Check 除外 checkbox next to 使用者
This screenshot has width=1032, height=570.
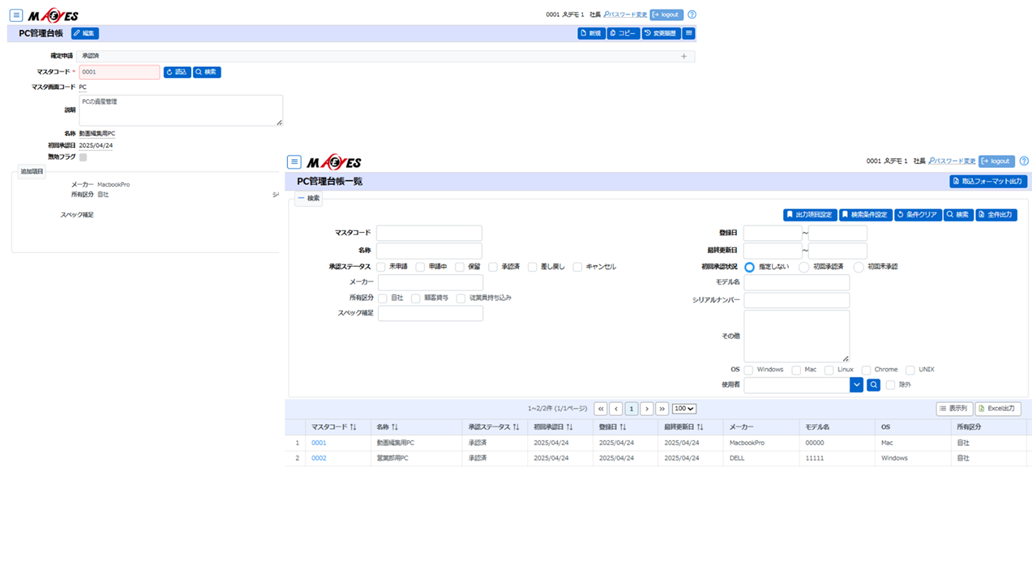pos(890,385)
